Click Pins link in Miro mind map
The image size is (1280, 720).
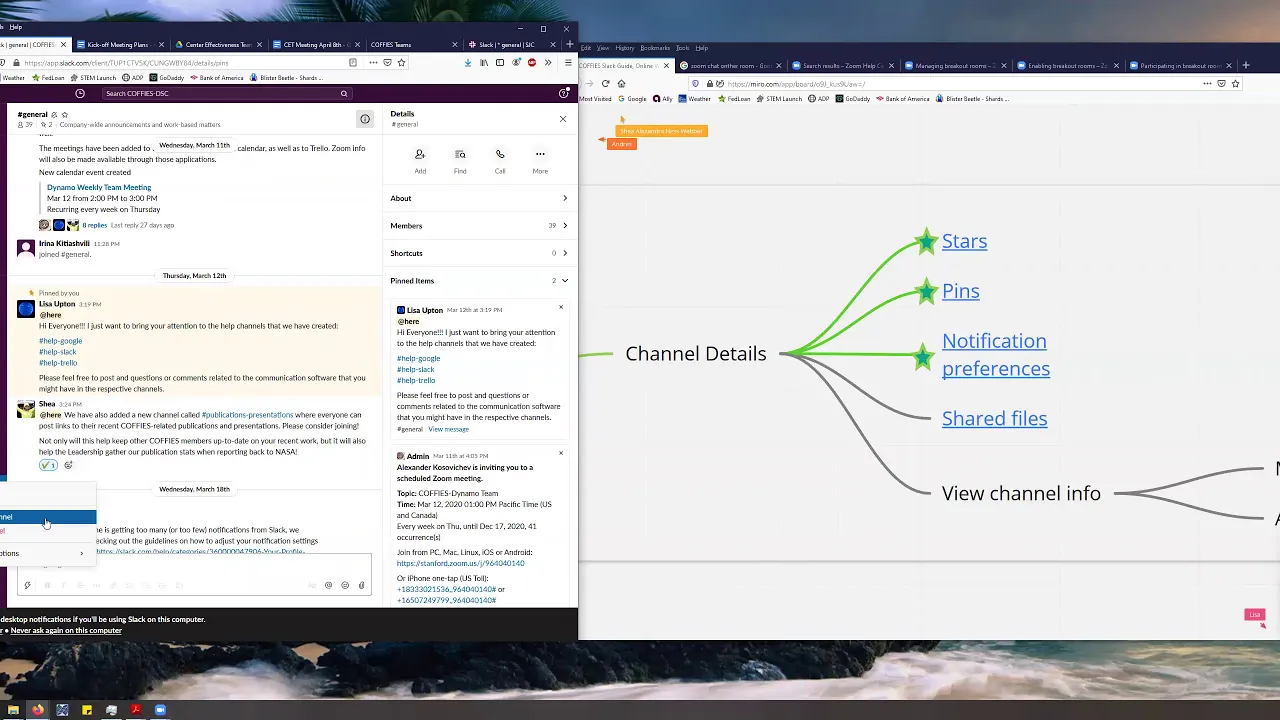pyautogui.click(x=960, y=291)
